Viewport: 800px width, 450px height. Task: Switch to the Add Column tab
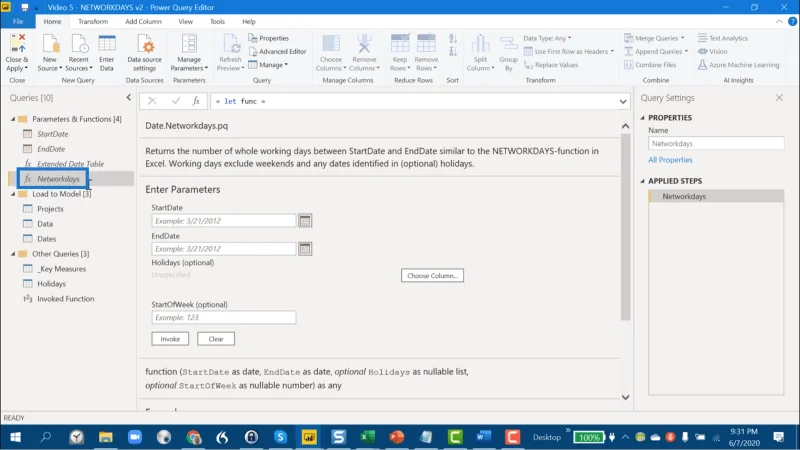tap(143, 21)
